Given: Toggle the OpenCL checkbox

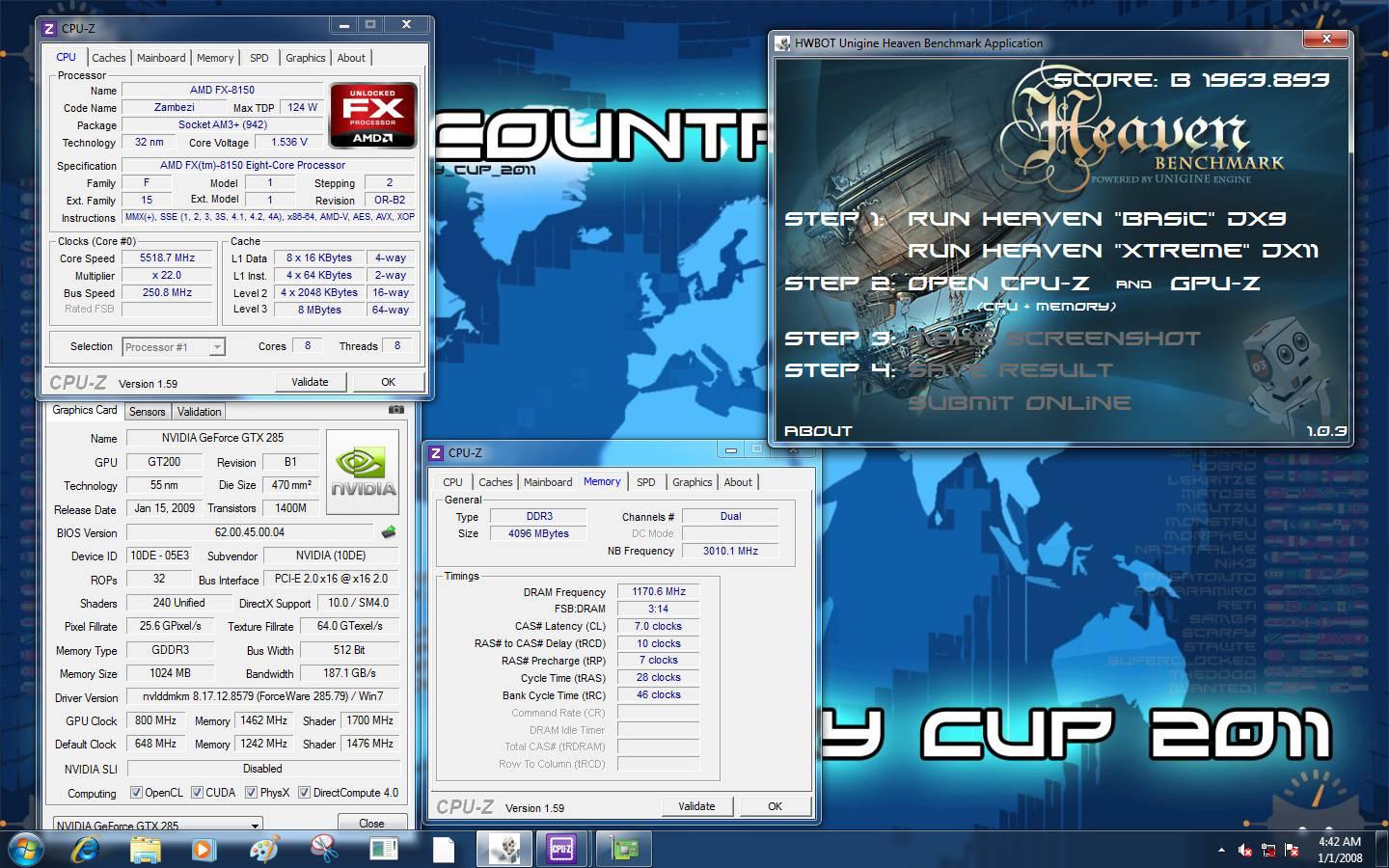Looking at the screenshot, I should 136,793.
